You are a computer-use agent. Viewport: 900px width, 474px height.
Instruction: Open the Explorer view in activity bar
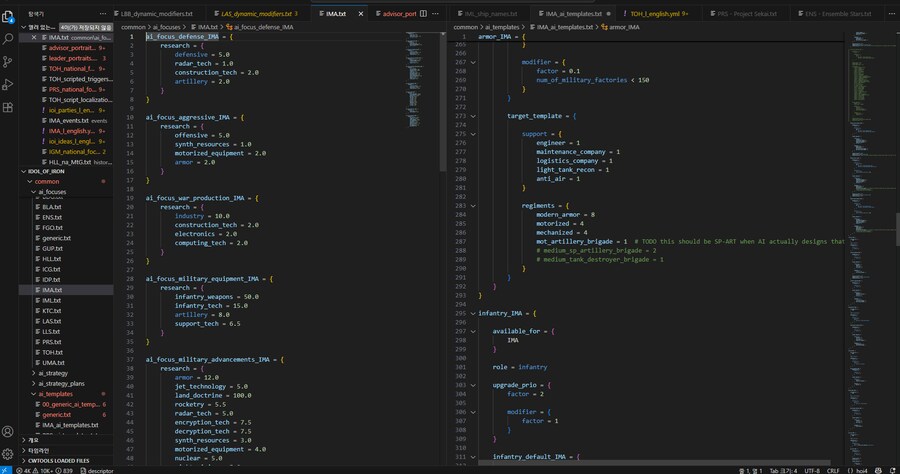click(x=8, y=17)
